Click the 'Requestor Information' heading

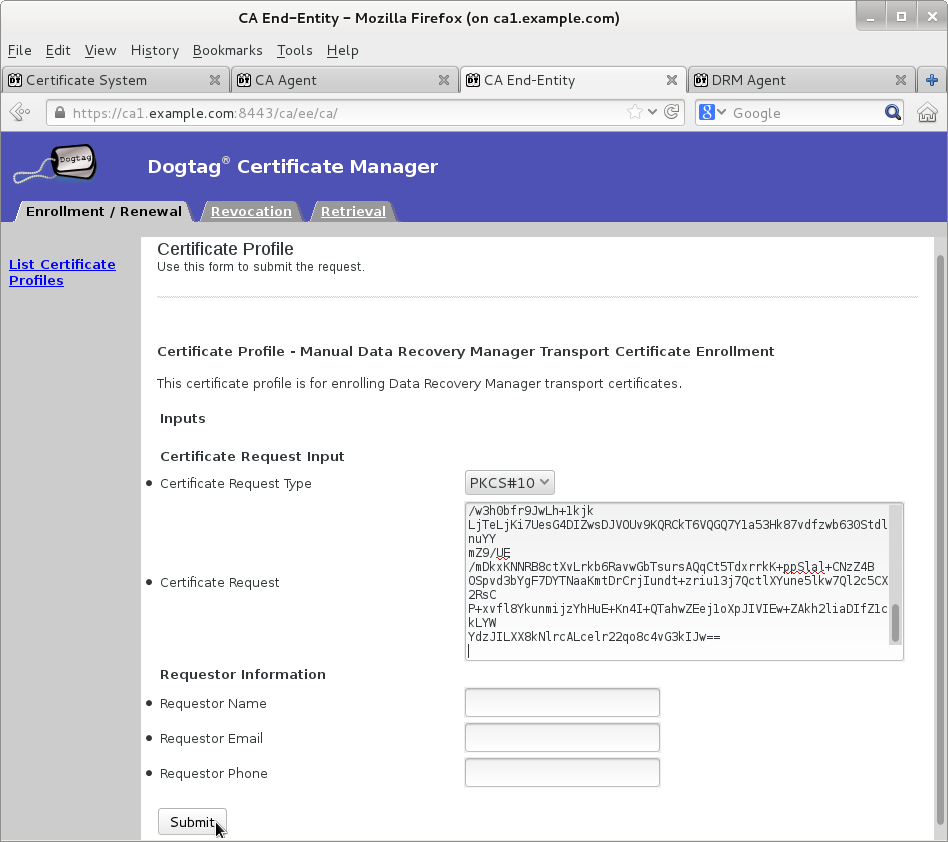pyautogui.click(x=242, y=674)
